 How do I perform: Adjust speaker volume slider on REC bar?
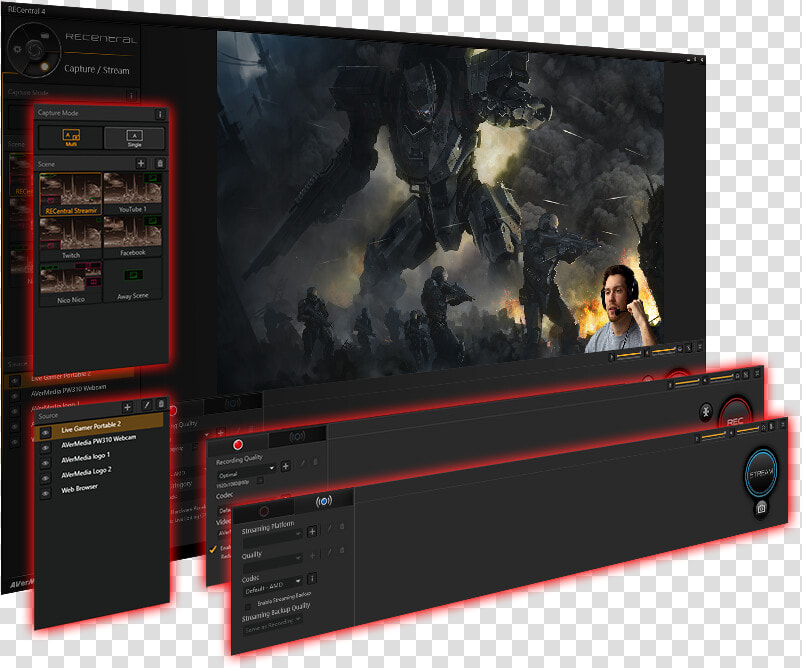coord(721,377)
